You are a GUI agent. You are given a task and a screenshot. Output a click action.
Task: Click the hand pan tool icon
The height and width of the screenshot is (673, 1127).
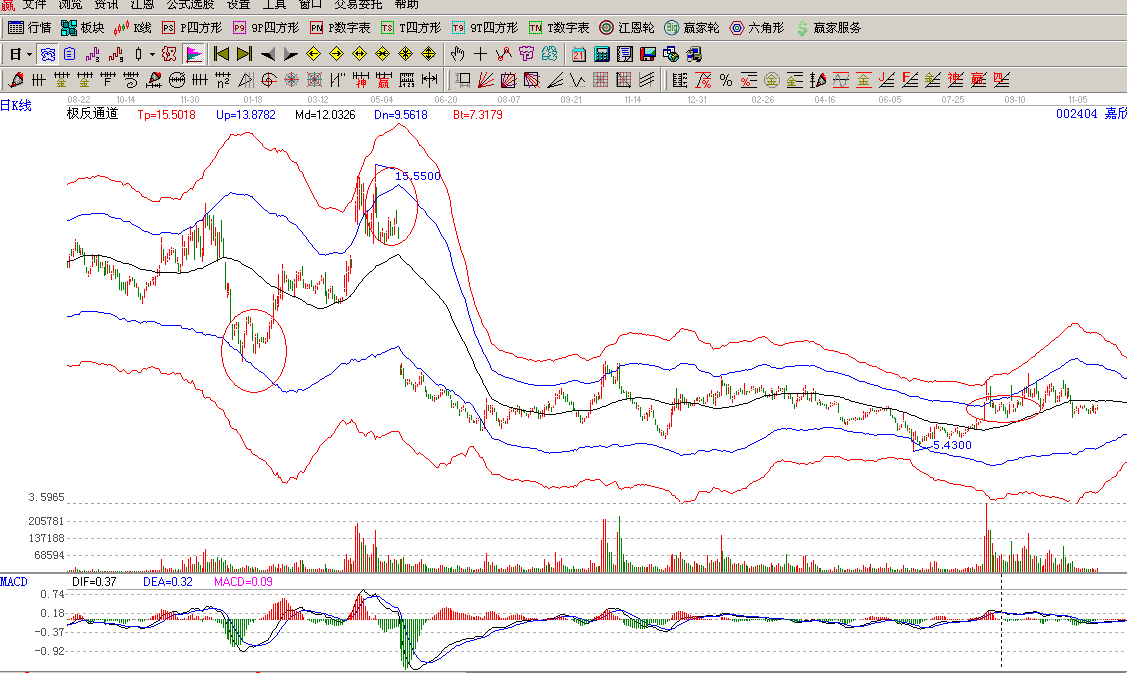(x=458, y=54)
